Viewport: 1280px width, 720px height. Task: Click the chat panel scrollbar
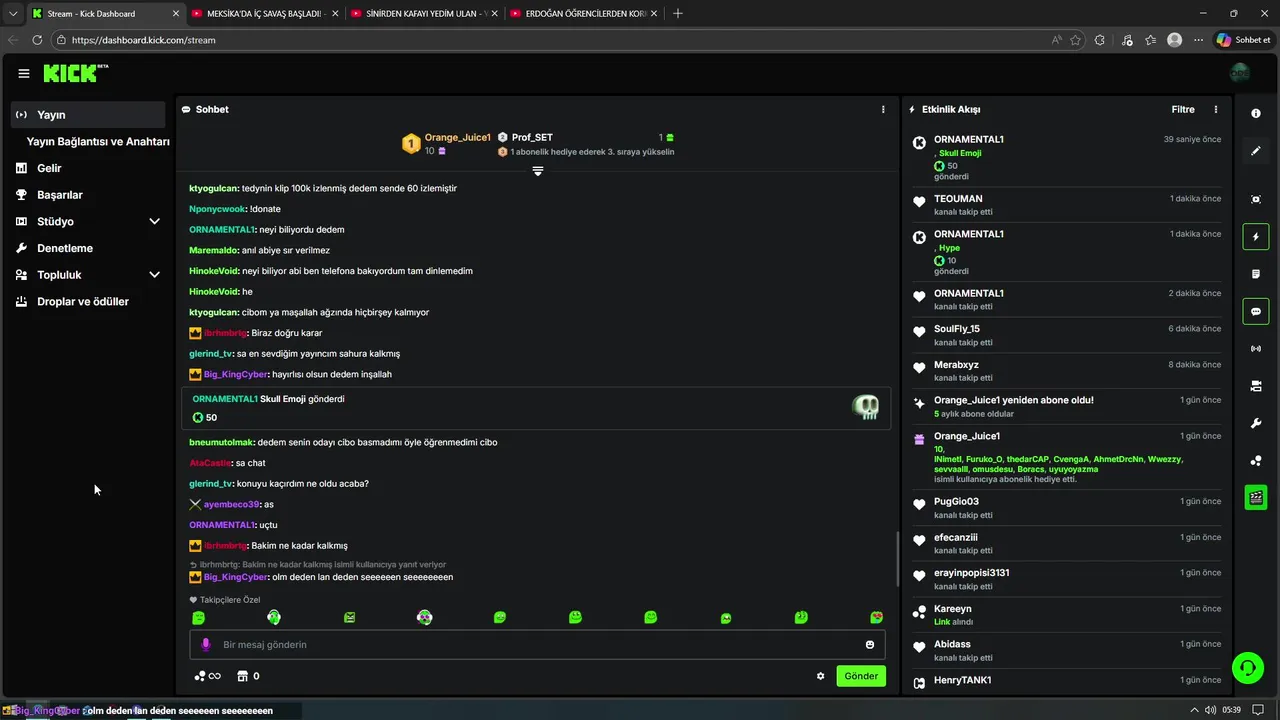897,559
